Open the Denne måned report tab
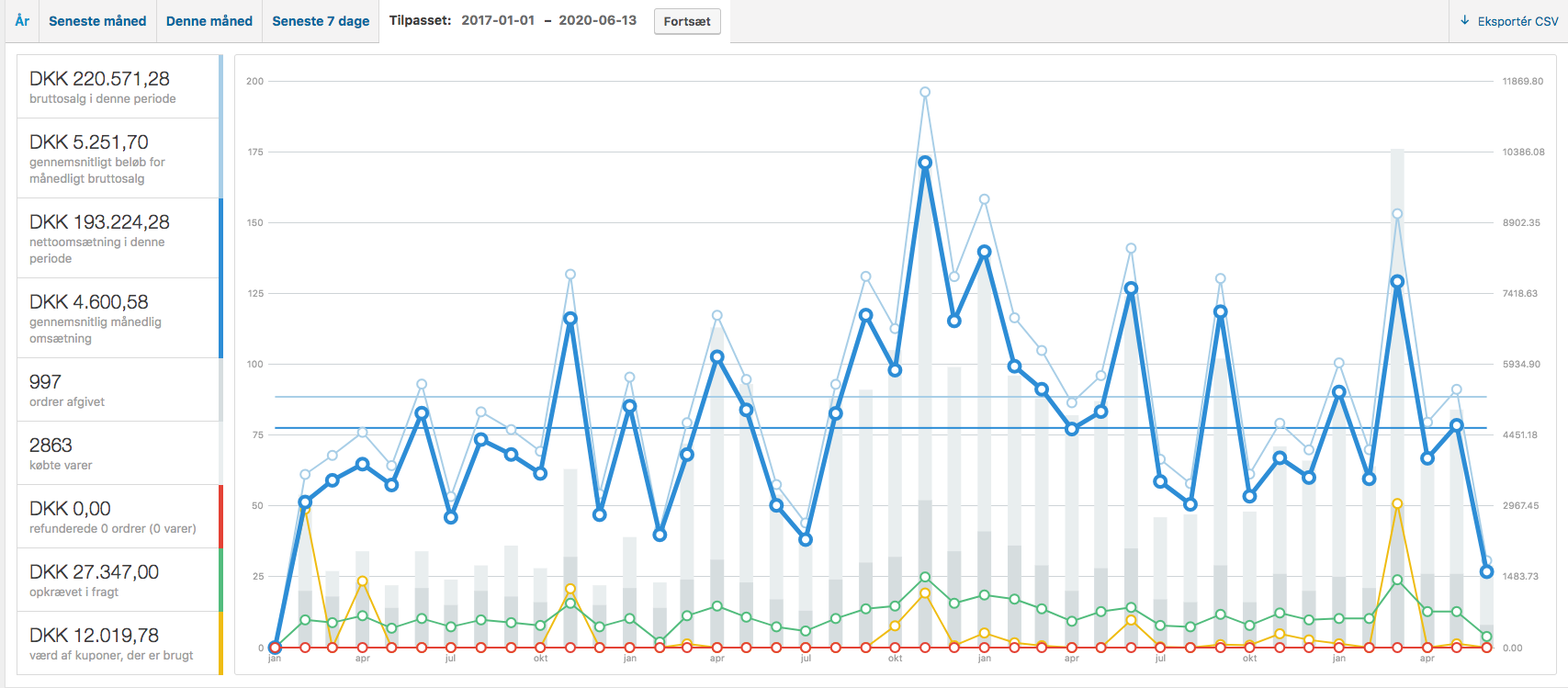The image size is (1568, 688). tap(209, 21)
